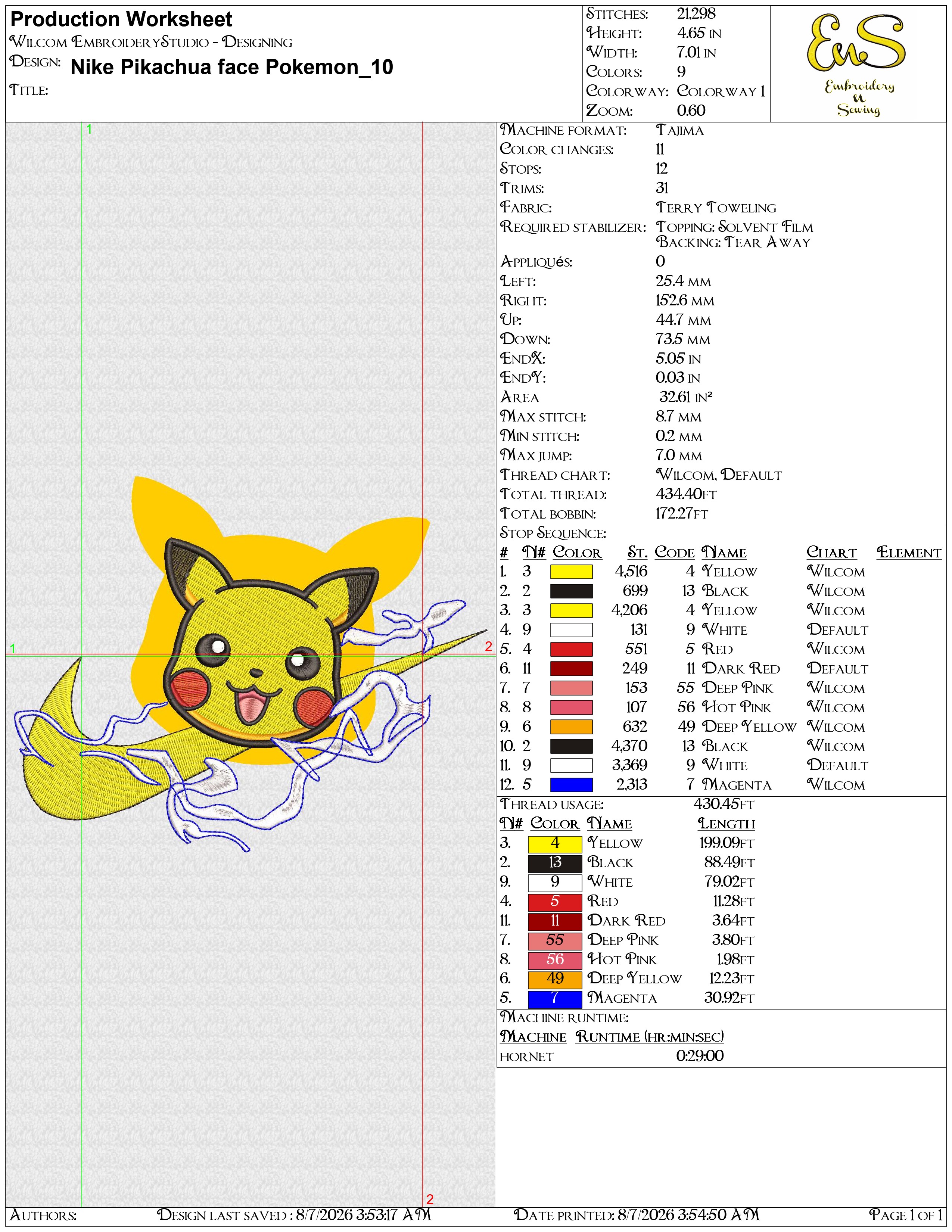Image resolution: width=952 pixels, height=1232 pixels.
Task: Click the trims value "31"
Action: pyautogui.click(x=662, y=189)
